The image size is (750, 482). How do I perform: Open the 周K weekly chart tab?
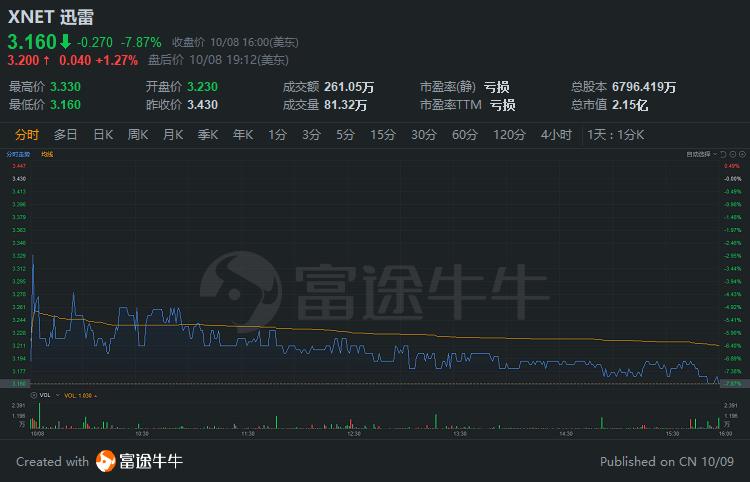click(138, 135)
